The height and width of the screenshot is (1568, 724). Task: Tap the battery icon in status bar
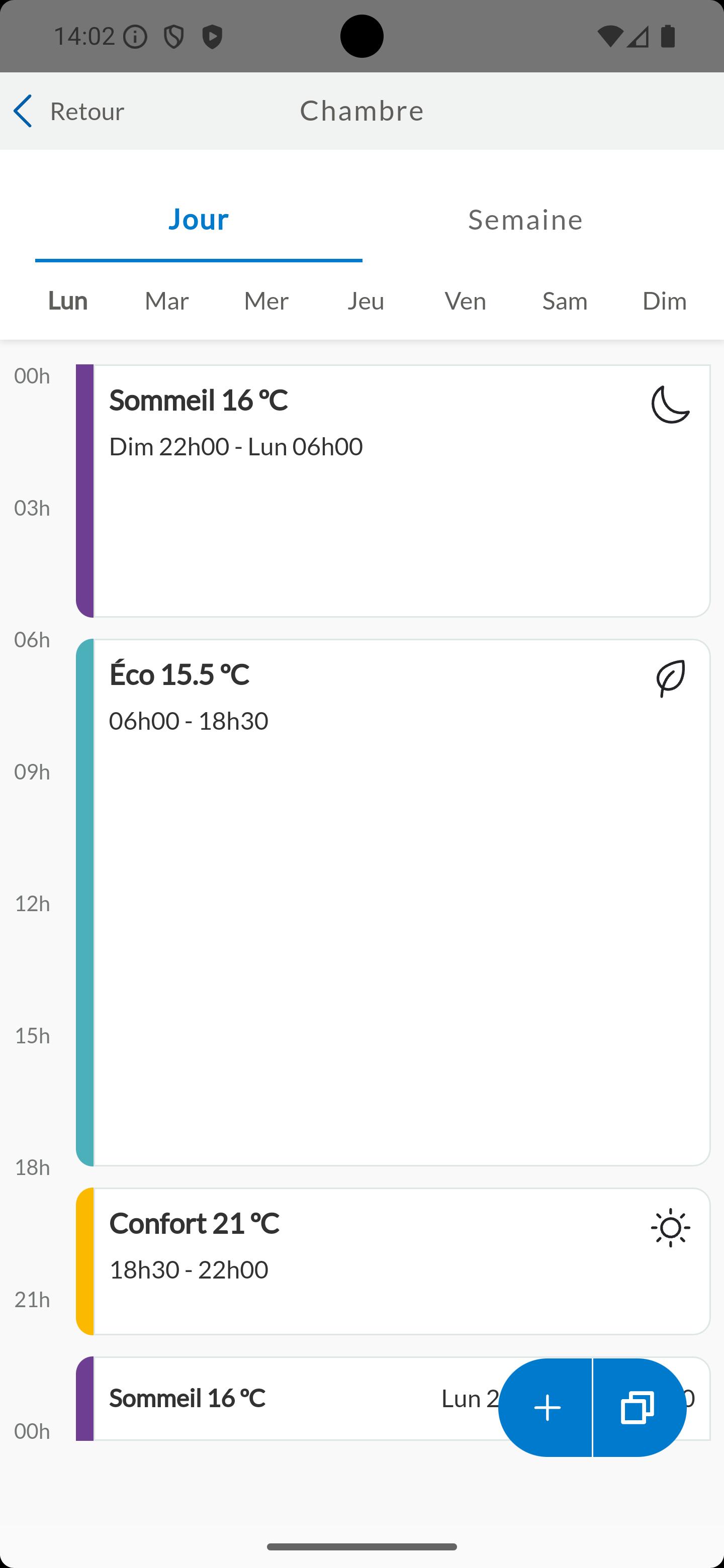coord(668,37)
